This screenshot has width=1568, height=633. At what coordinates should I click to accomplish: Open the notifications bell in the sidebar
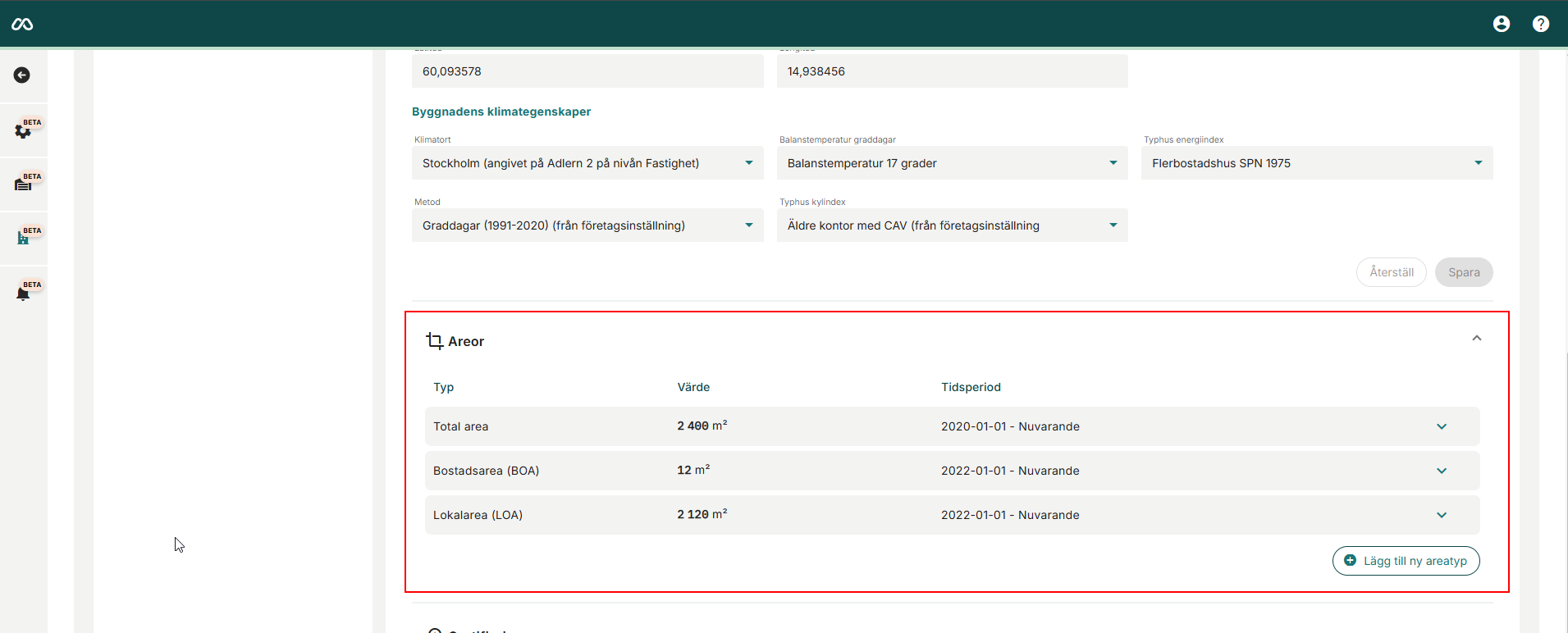point(23,293)
